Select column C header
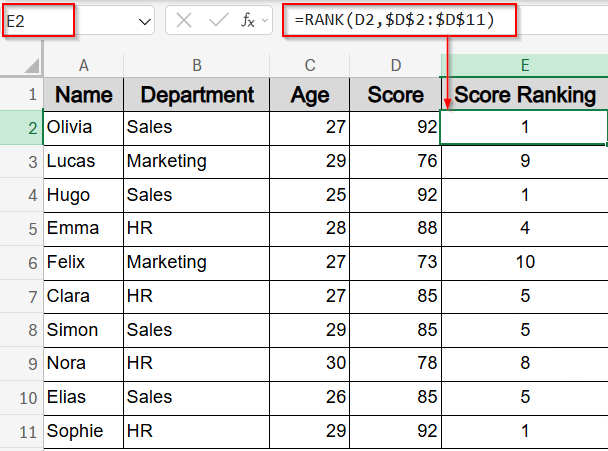 point(309,65)
